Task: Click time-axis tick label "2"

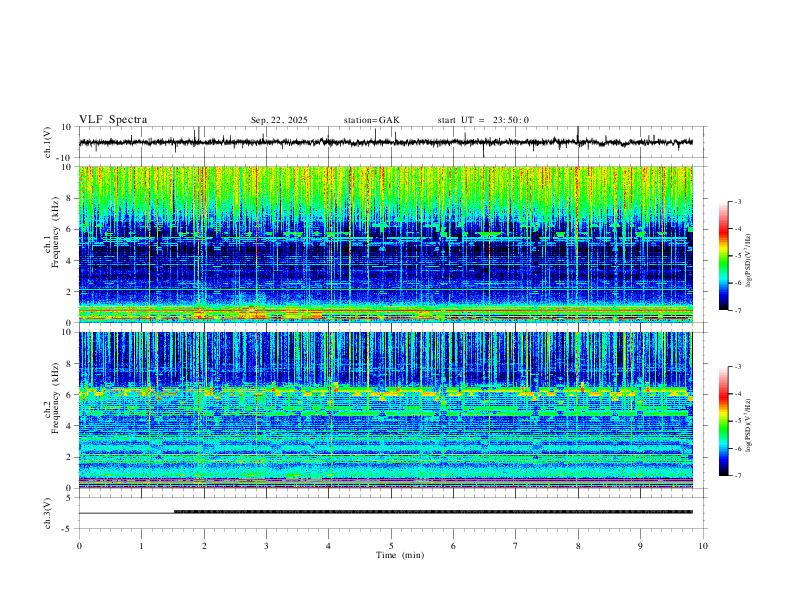Action: 204,546
